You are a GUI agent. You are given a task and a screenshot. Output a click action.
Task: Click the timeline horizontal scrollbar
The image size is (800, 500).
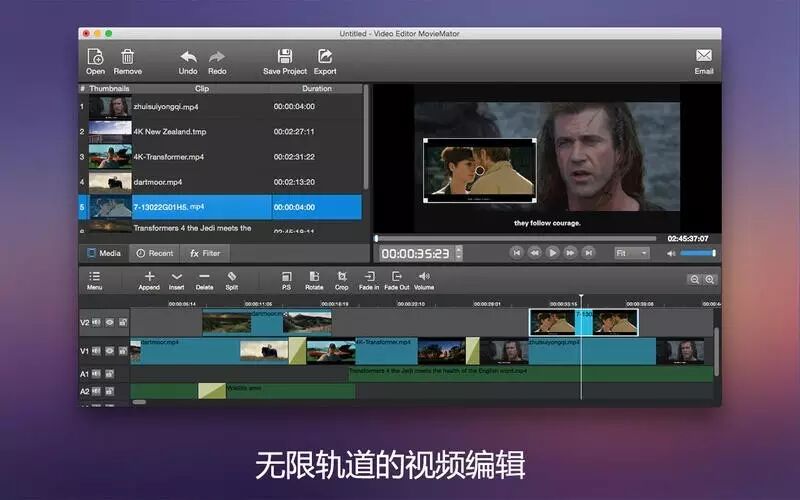[x=139, y=402]
